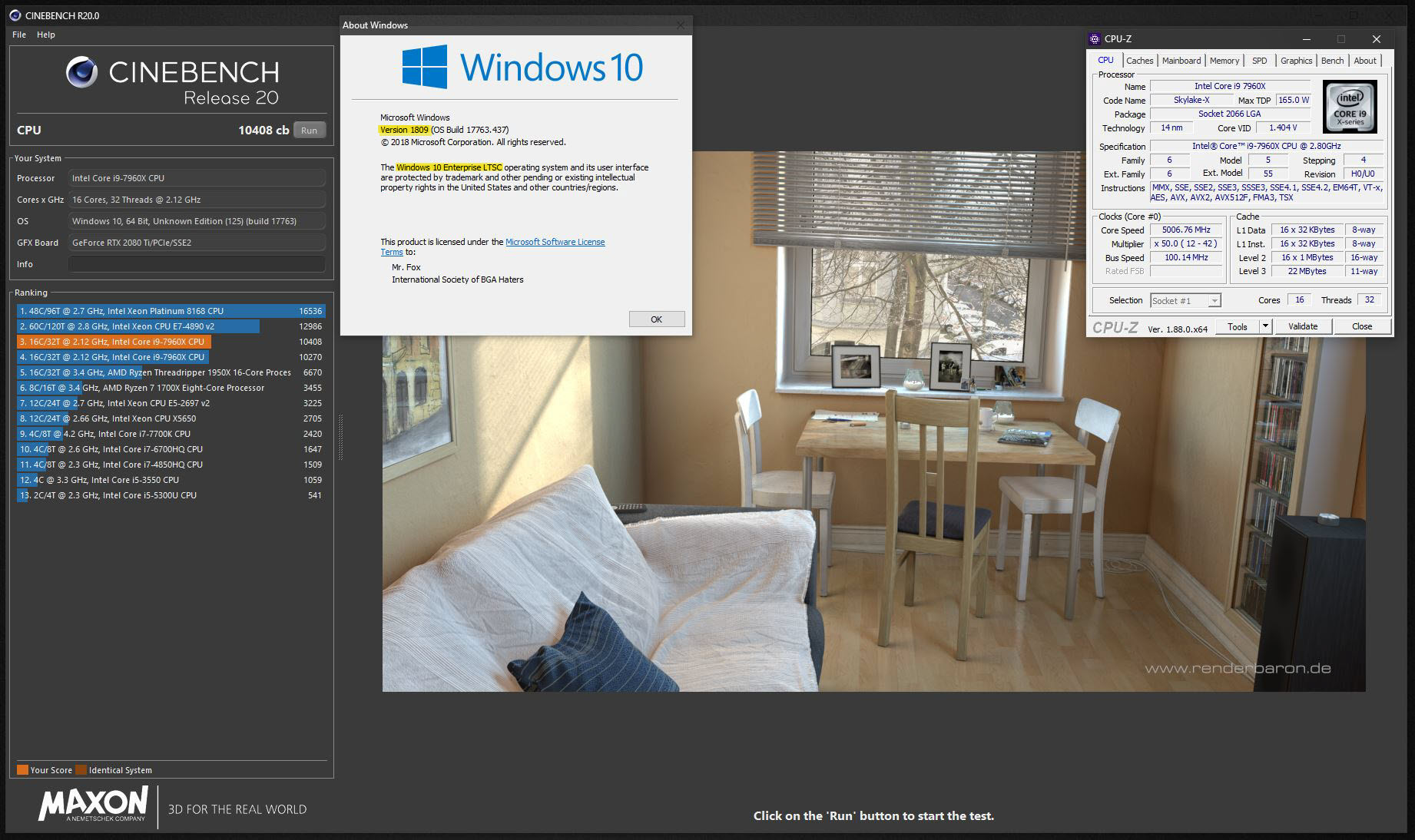Select ranking row AMD Ryzen Threadripper 1950X

point(171,372)
